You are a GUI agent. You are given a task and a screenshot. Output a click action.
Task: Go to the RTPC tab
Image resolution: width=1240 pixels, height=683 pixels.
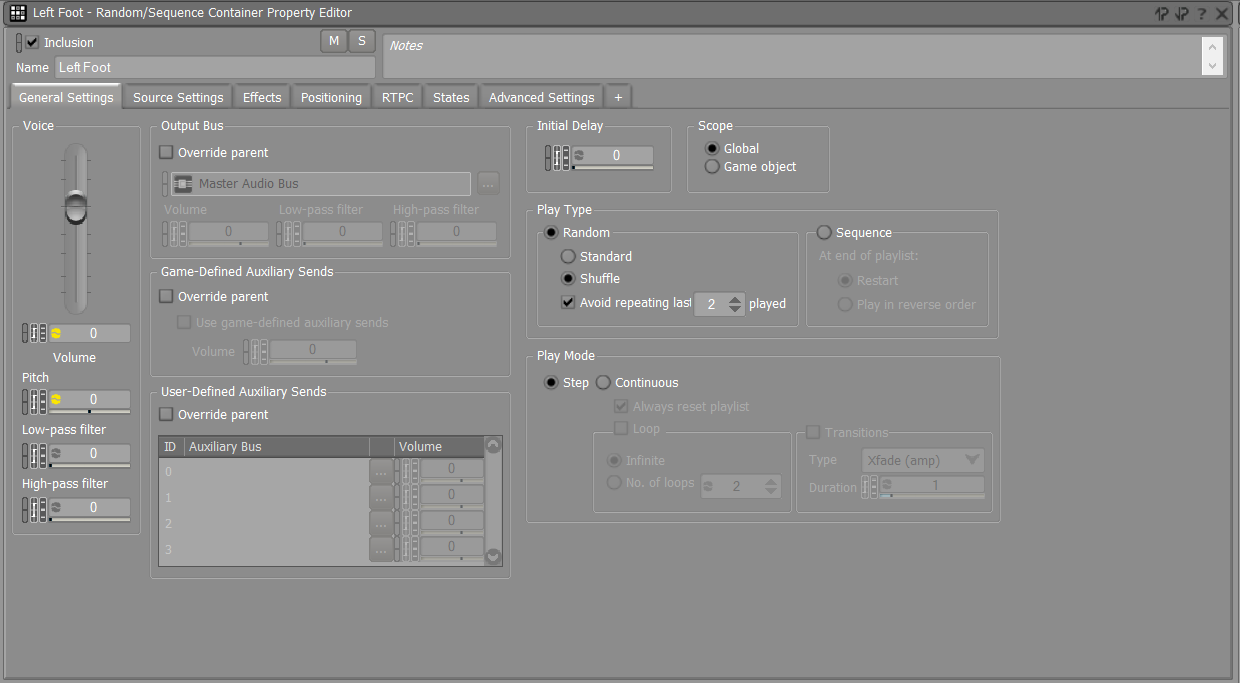[397, 97]
